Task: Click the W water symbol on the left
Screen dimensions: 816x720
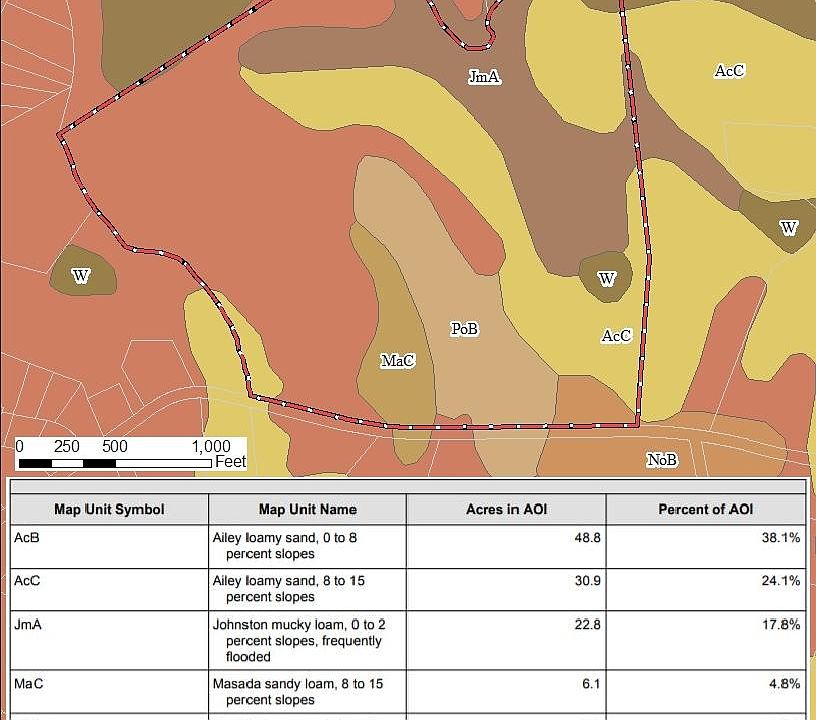Action: tap(81, 273)
